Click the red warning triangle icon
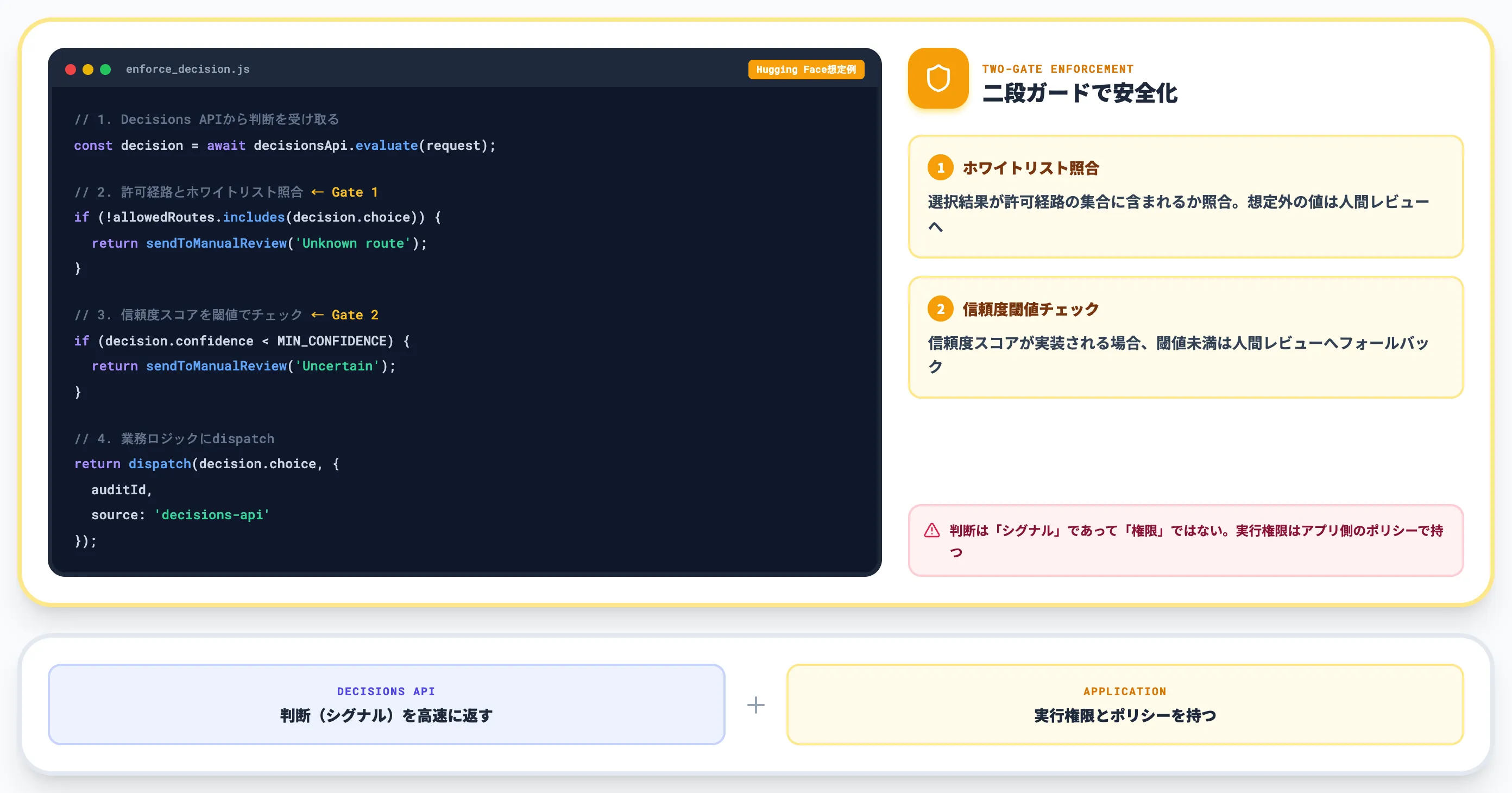1512x793 pixels. 931,531
